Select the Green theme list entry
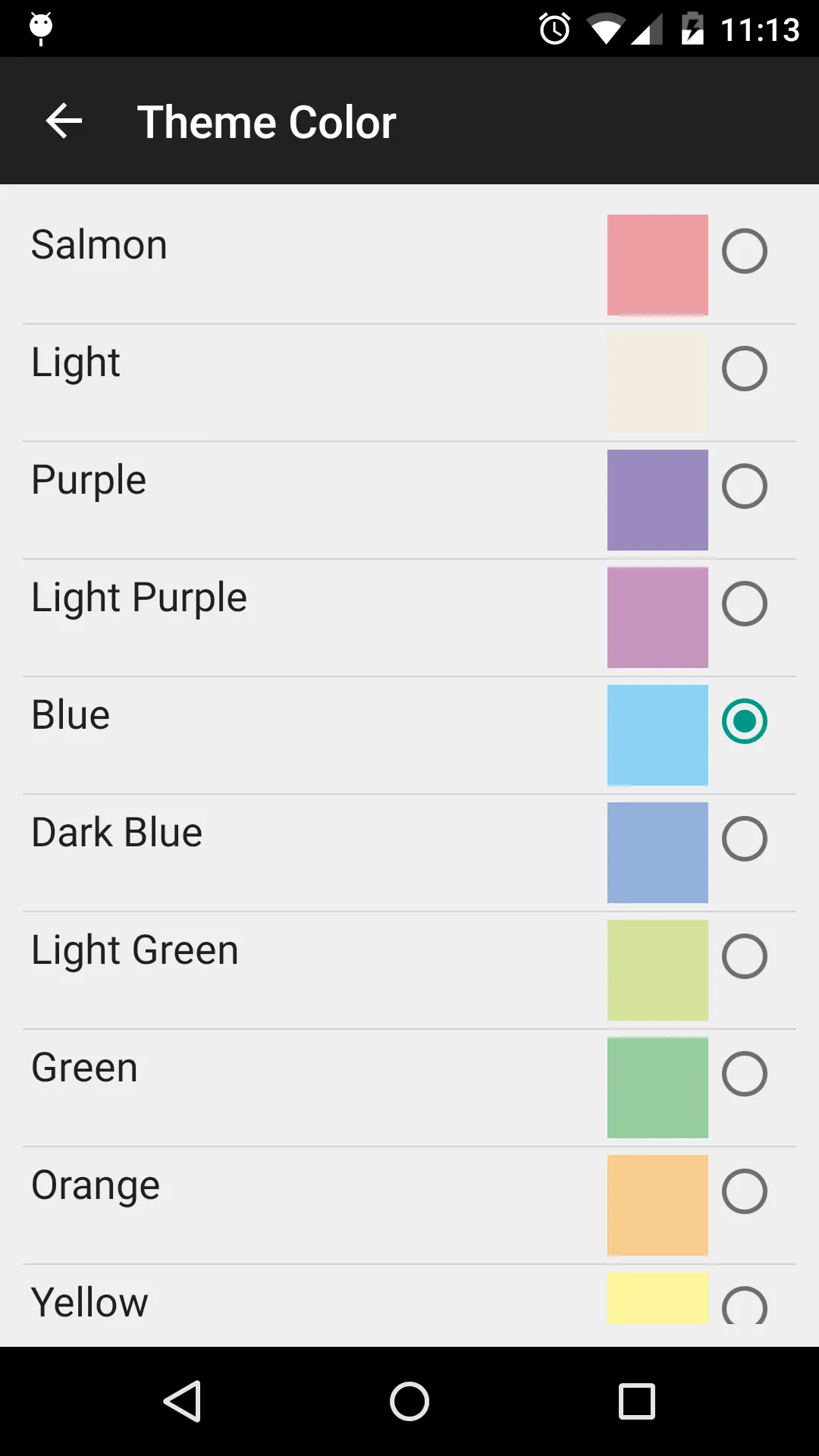819x1456 pixels. click(409, 1088)
